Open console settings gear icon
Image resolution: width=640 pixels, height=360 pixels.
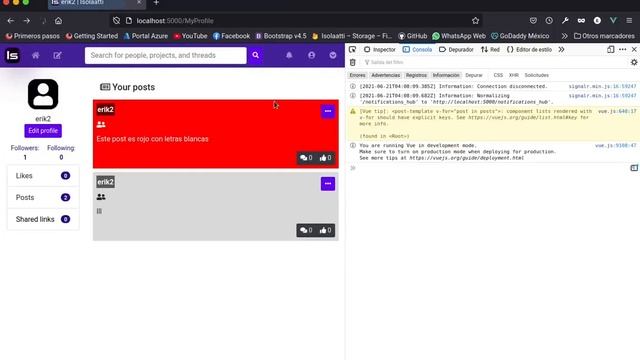point(634,62)
